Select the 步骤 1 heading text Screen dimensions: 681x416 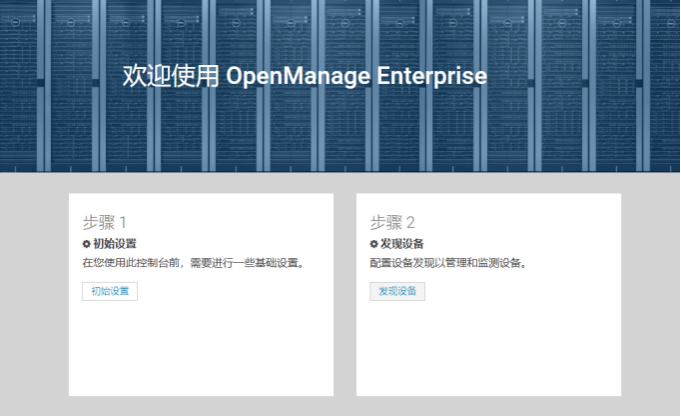pos(104,222)
